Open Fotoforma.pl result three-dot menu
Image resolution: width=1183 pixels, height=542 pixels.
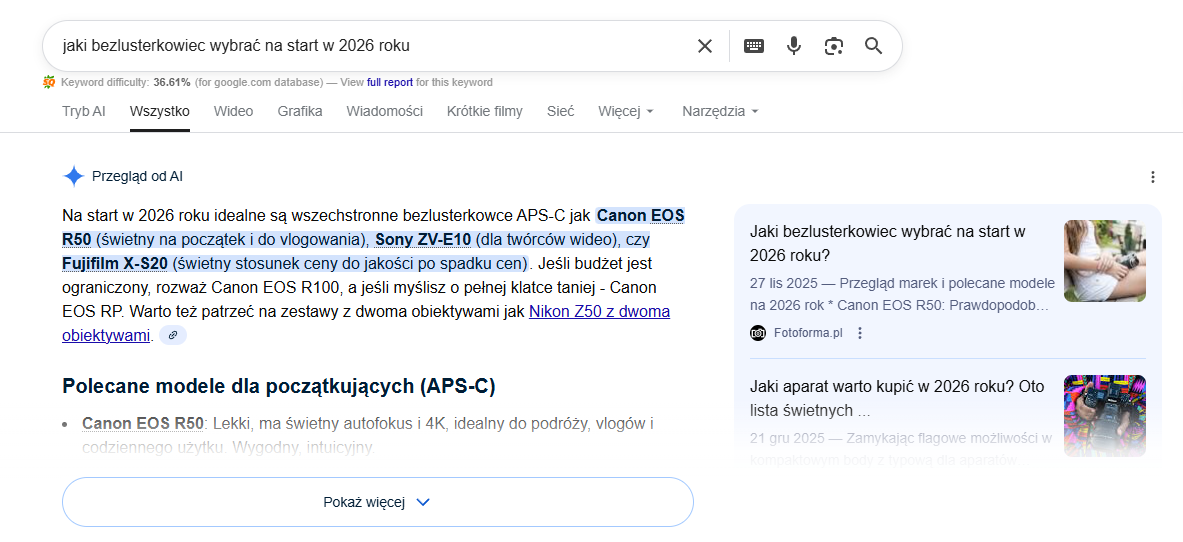coord(860,333)
